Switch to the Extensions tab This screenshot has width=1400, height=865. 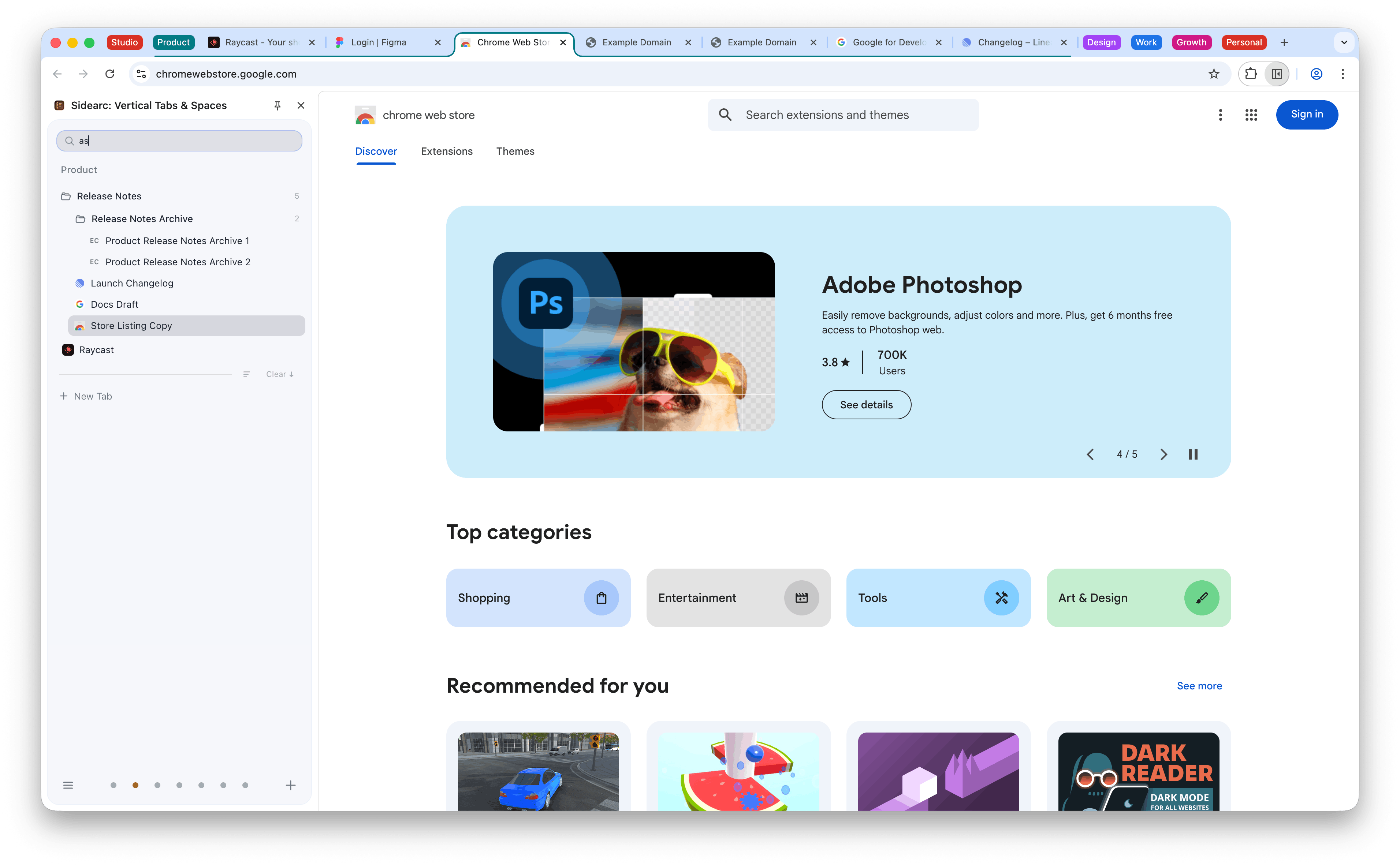[x=446, y=151]
